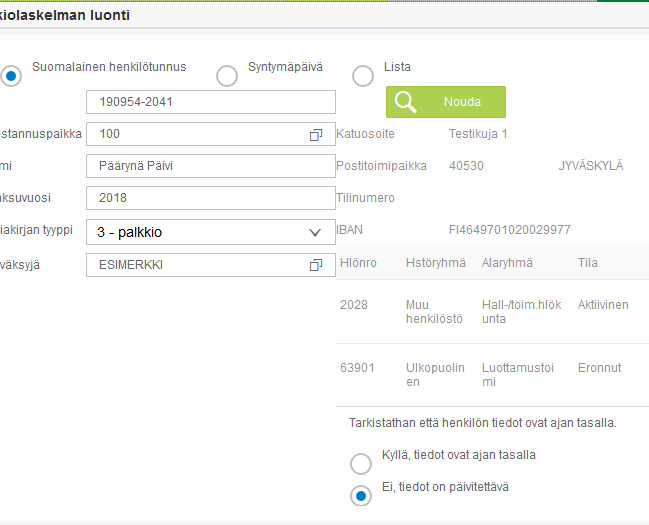The height and width of the screenshot is (525, 649).
Task: Click Muu henkilöstö cell
Action: pos(434,312)
